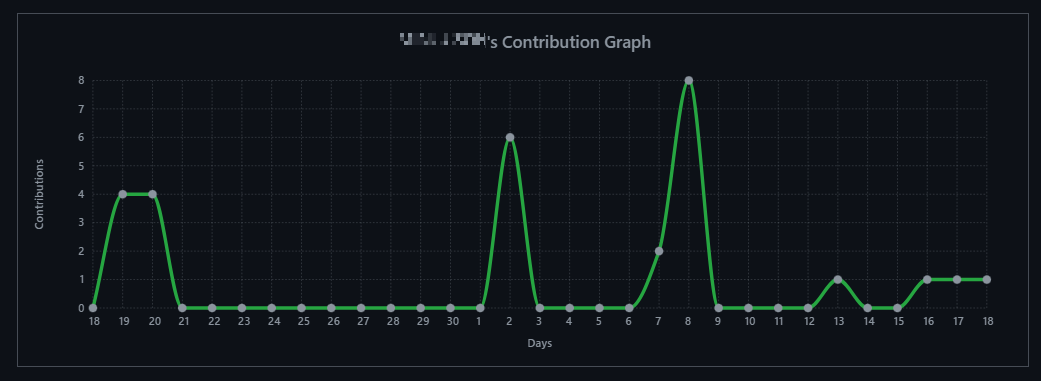Click the x-axis day label 2
Screen dimensions: 1041x381
(x=509, y=321)
